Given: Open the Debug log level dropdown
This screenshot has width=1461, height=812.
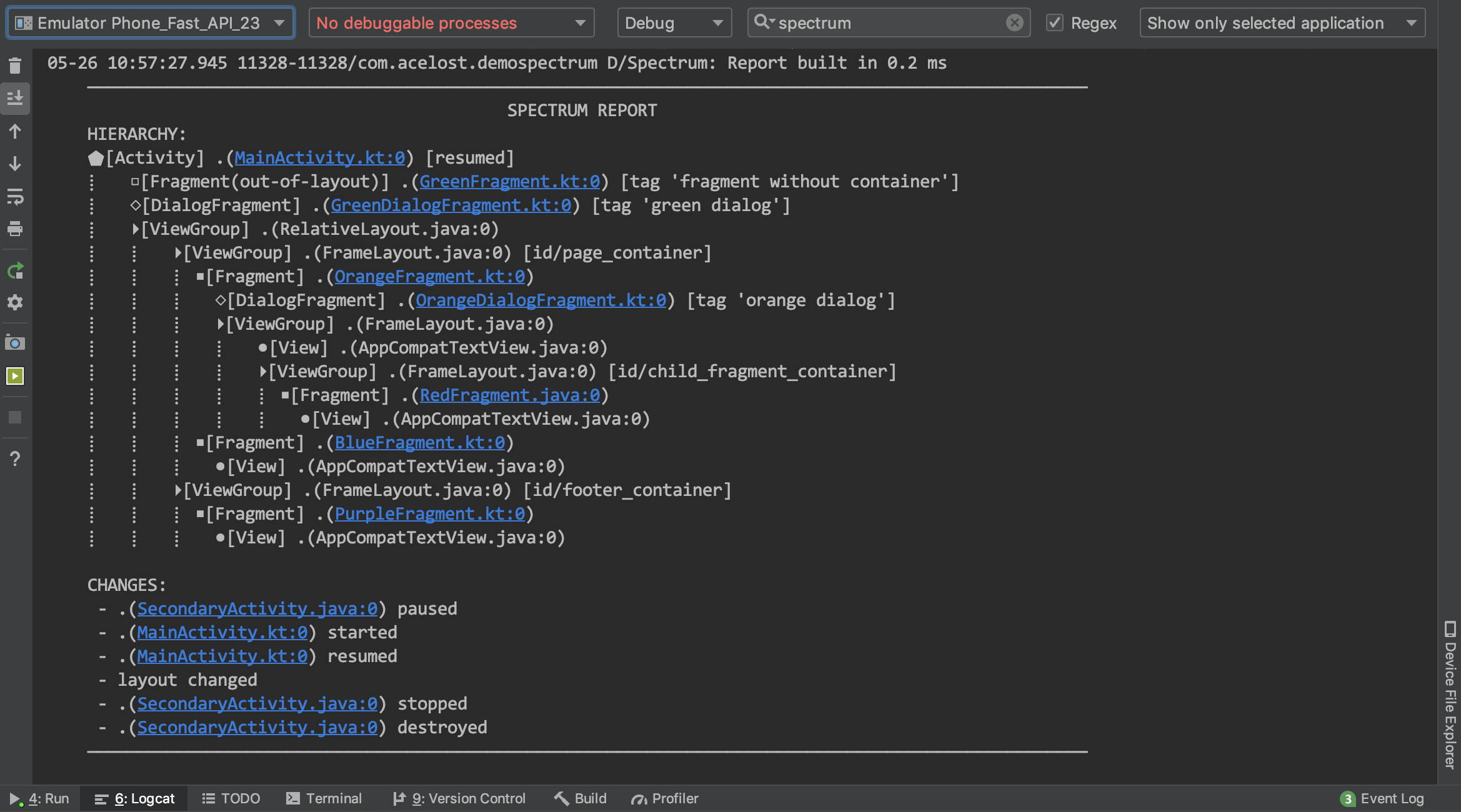Looking at the screenshot, I should [674, 23].
